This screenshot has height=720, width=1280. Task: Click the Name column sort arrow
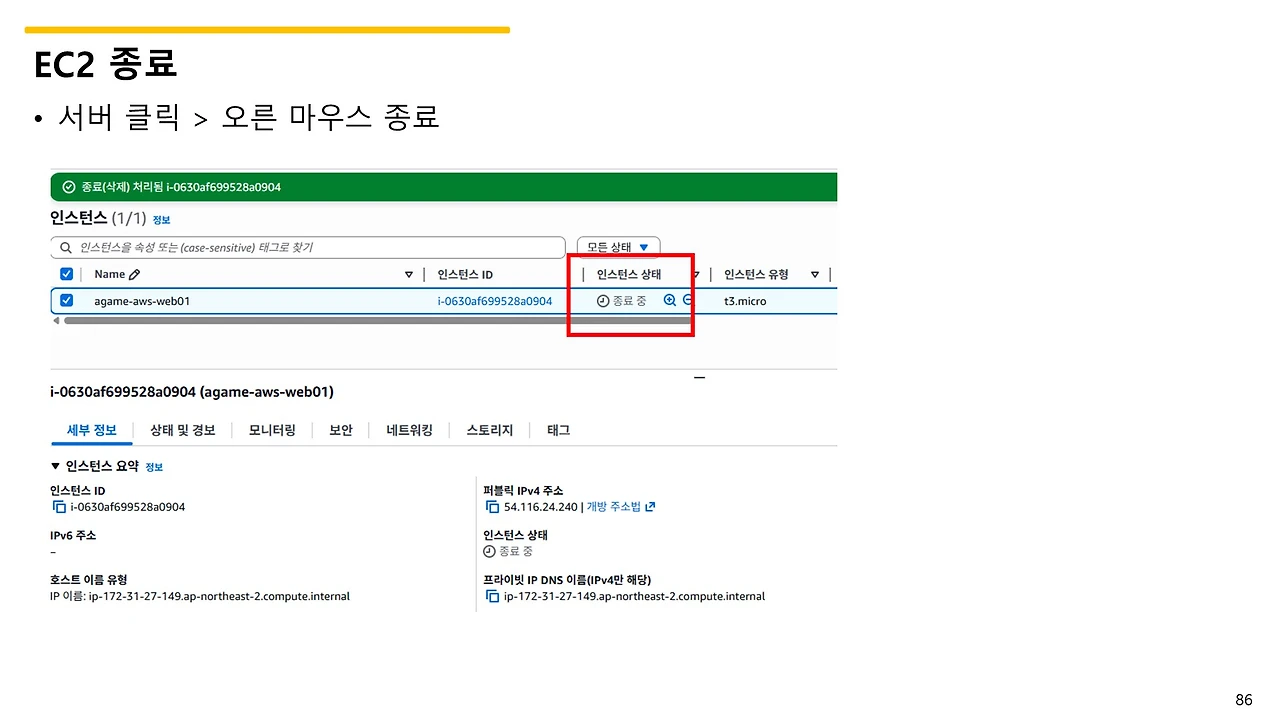coord(409,273)
